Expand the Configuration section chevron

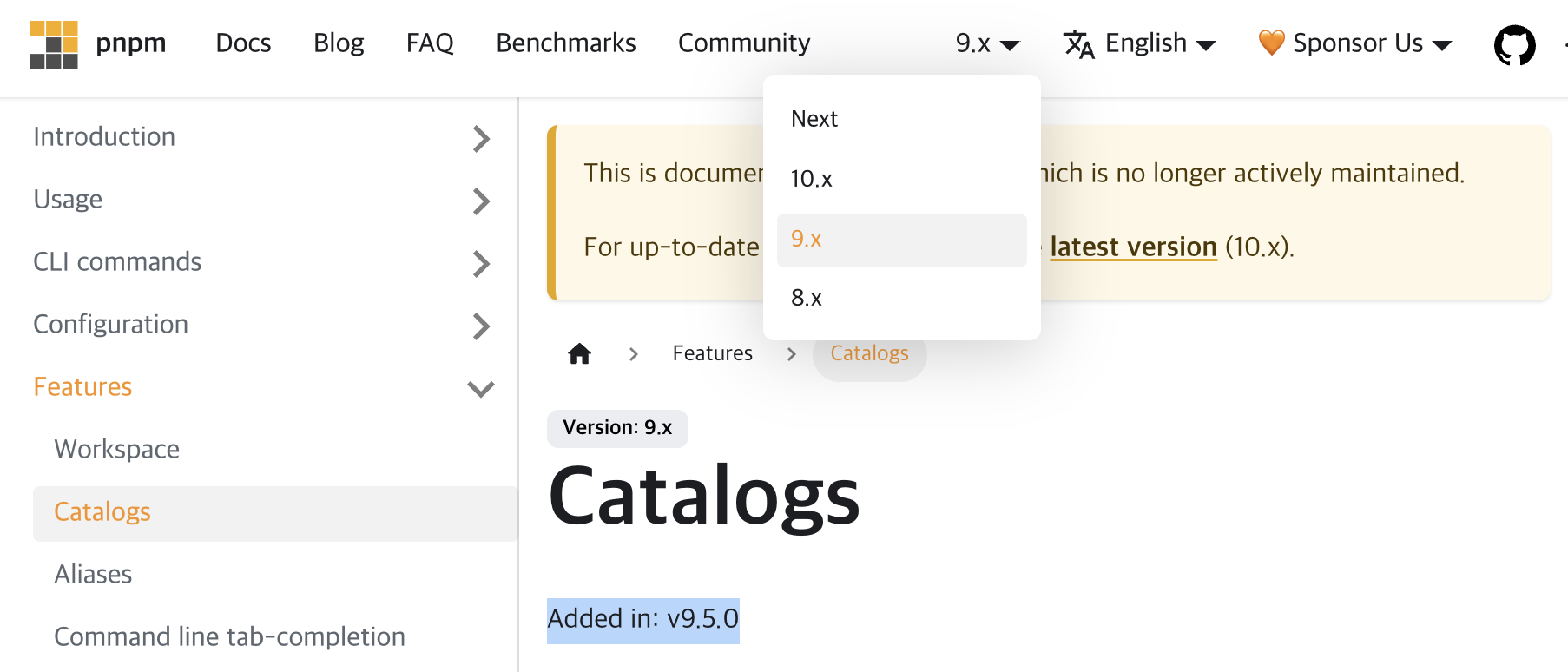tap(481, 326)
